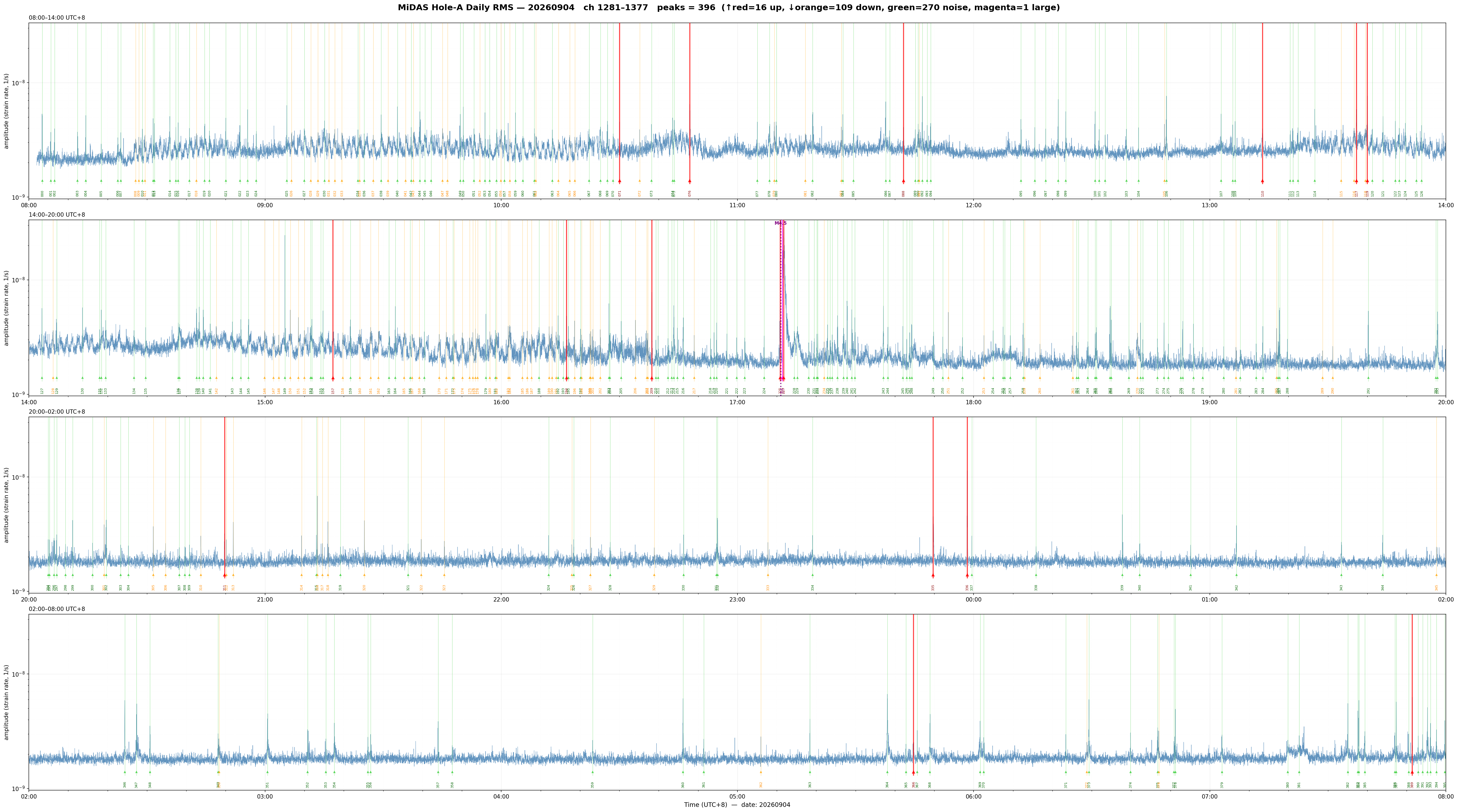This screenshot has height=812, width=1458.
Task: Select the "02:00–08:00 UTC+8" panel title
Action: coord(57,609)
